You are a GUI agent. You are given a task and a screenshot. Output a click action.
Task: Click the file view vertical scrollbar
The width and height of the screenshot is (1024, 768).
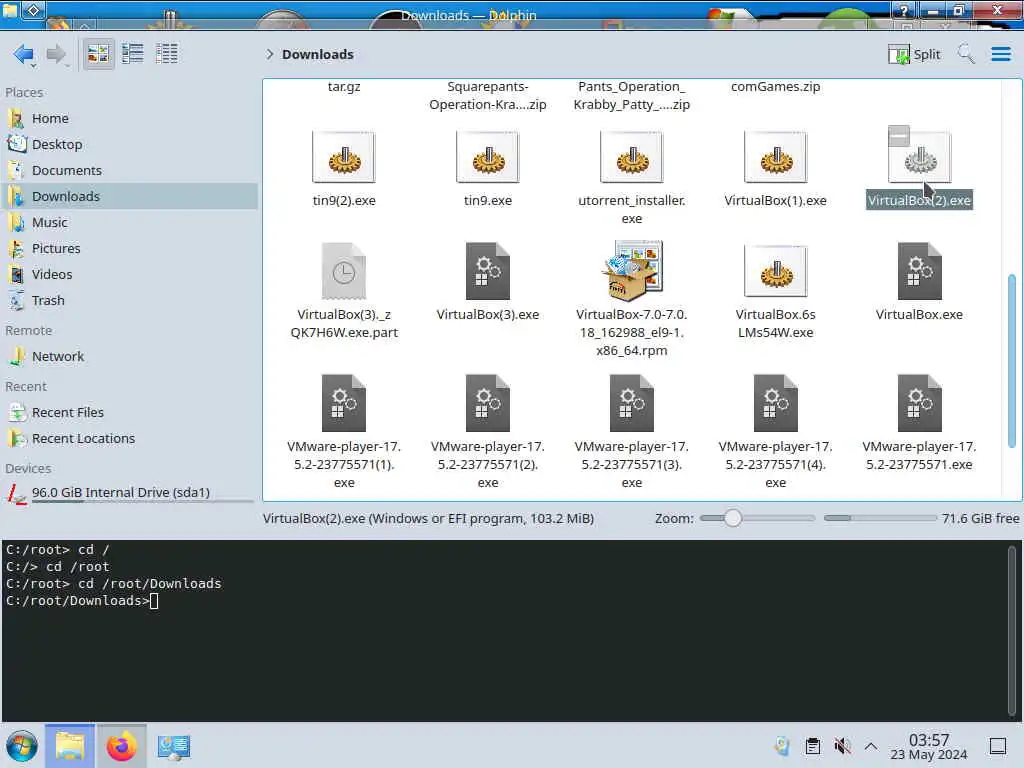(1012, 360)
